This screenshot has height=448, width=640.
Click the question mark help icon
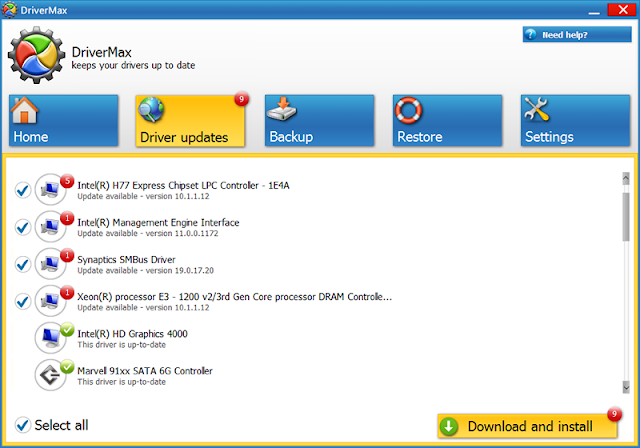[531, 34]
